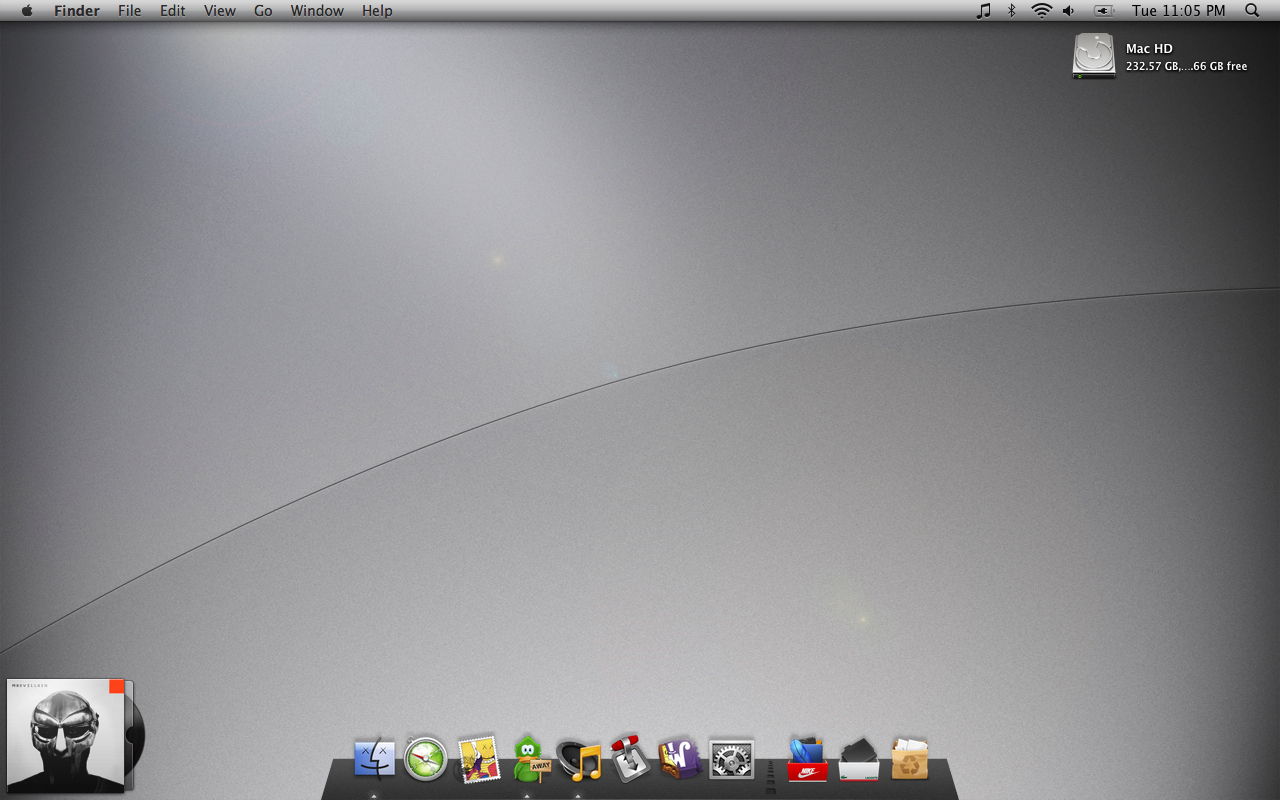Open the purple Wonka bar app icon
This screenshot has width=1280, height=800.
point(680,758)
